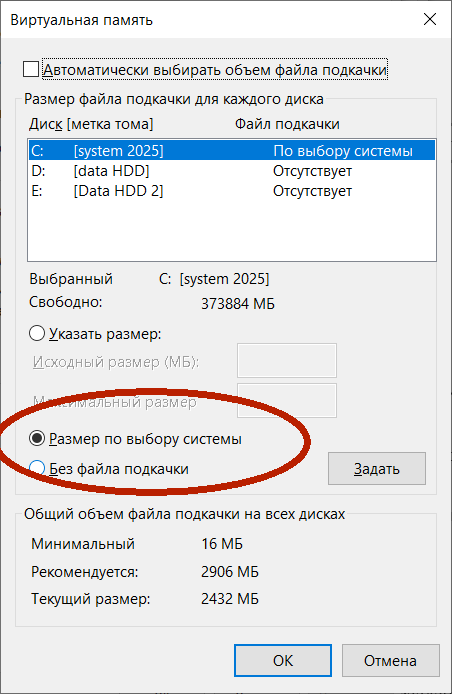Image resolution: width=452 pixels, height=694 pixels.
Task: Click the Исходный размер (МБ) input box
Action: click(x=287, y=360)
